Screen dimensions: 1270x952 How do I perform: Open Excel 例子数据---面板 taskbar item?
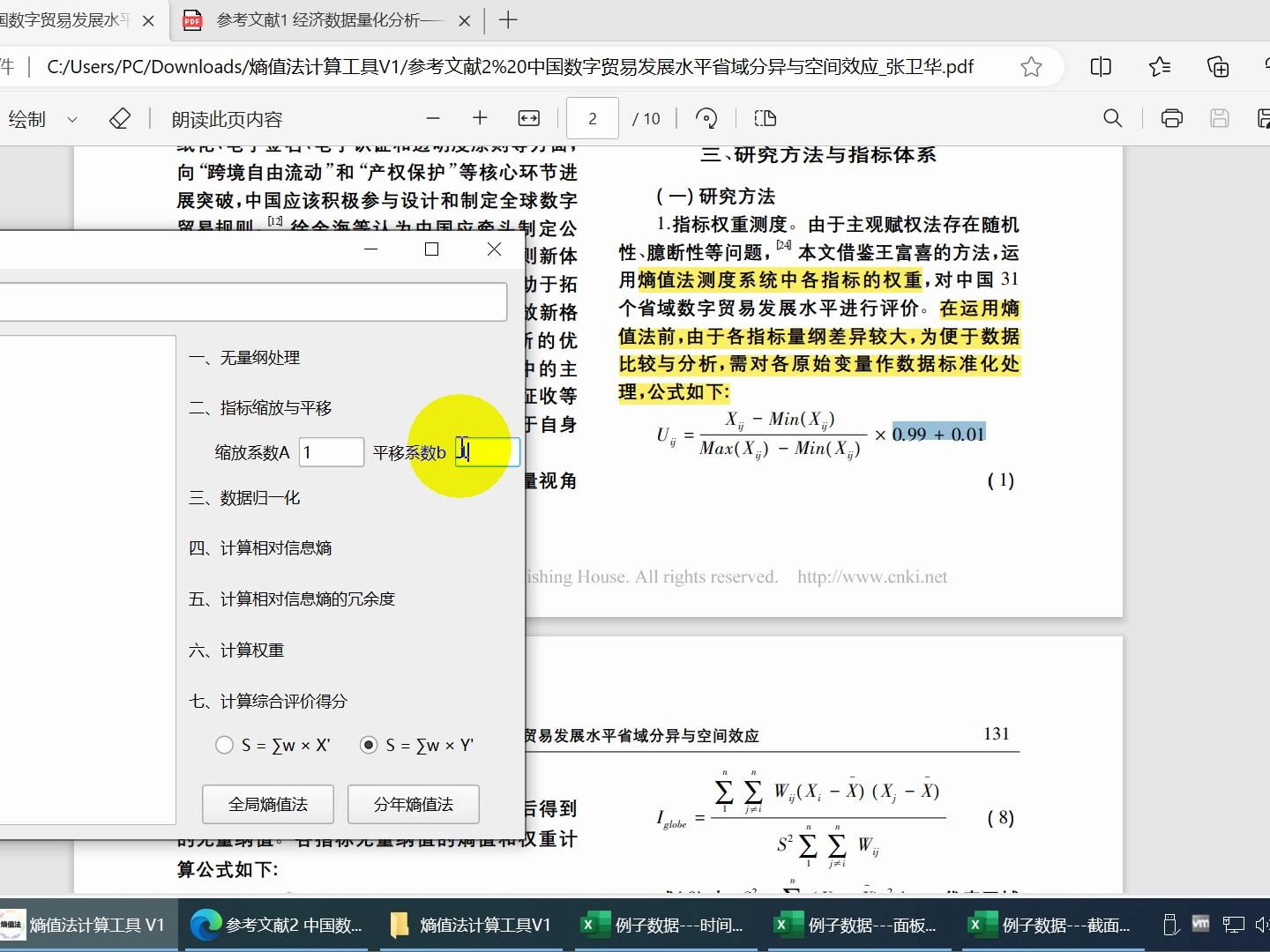[856, 925]
